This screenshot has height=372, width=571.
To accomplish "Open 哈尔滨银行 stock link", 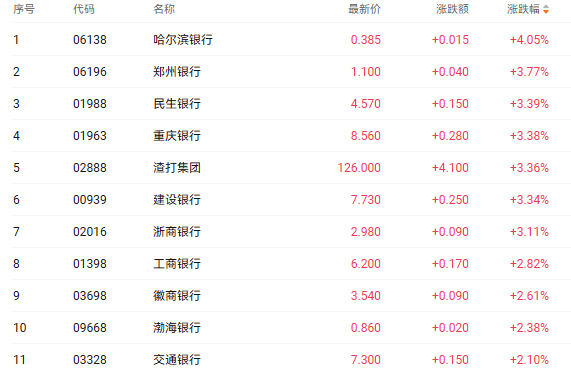I will pos(183,40).
